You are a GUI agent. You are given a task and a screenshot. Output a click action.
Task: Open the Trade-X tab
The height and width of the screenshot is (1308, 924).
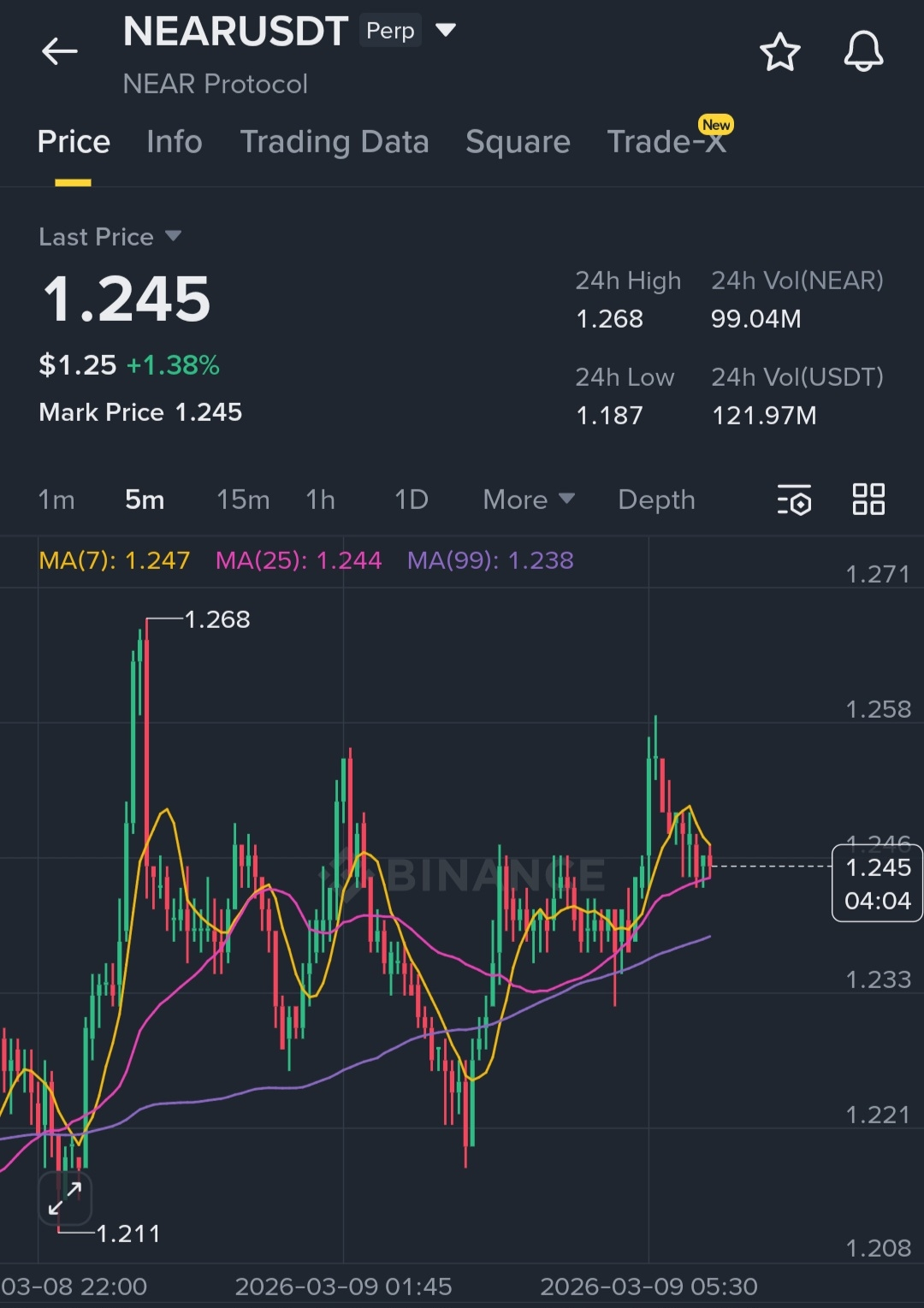pos(666,142)
